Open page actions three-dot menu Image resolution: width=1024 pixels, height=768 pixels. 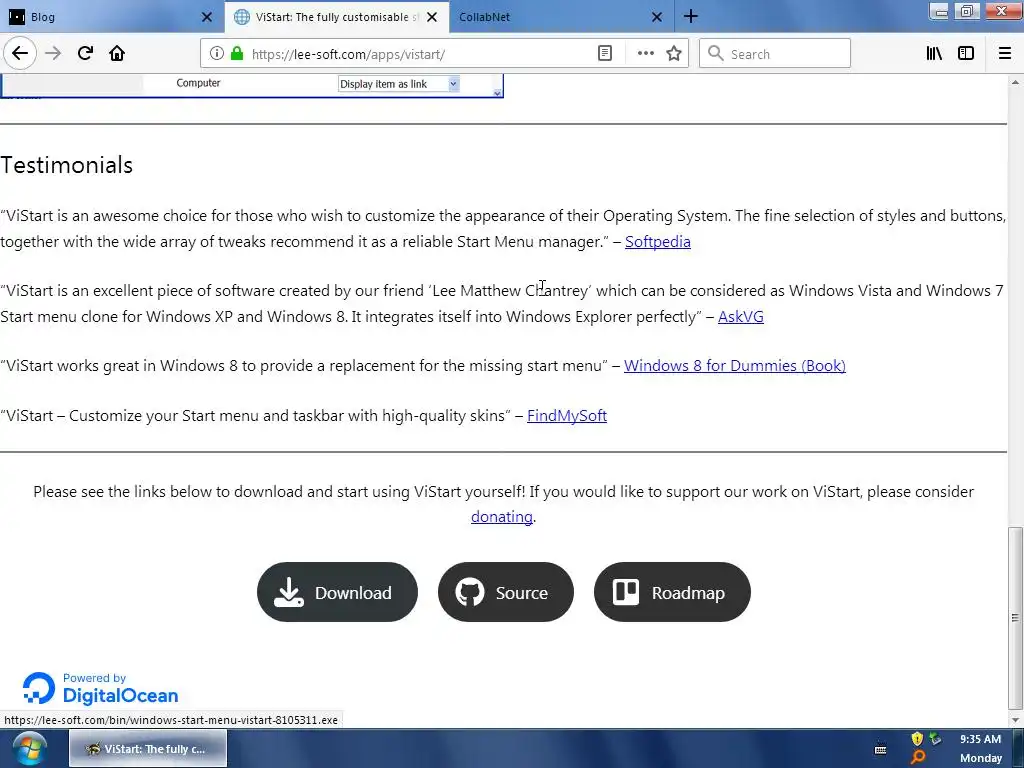(645, 54)
